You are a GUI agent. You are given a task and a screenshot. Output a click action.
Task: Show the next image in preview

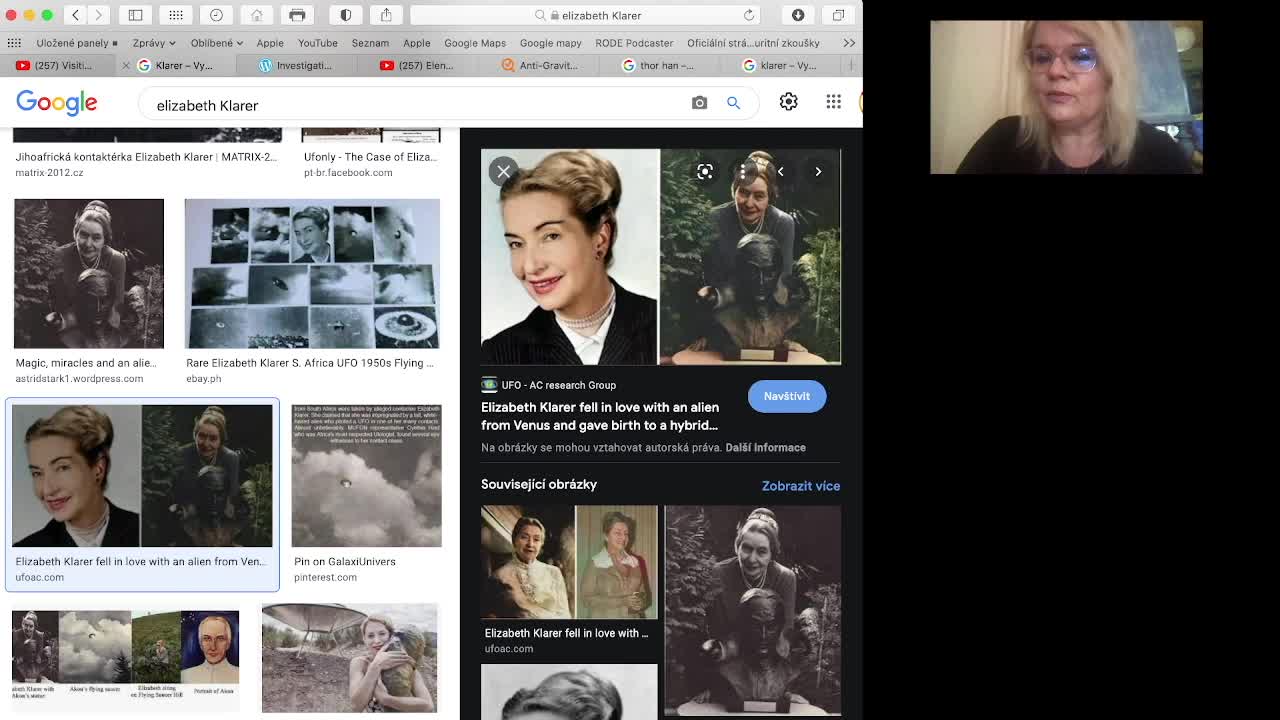(x=818, y=172)
